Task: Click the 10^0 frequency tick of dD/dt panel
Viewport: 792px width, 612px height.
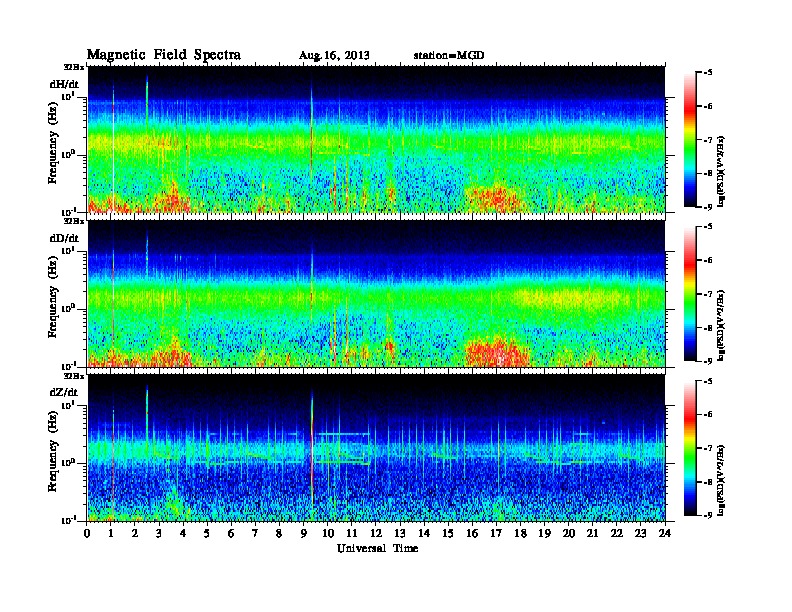Action: [69, 308]
